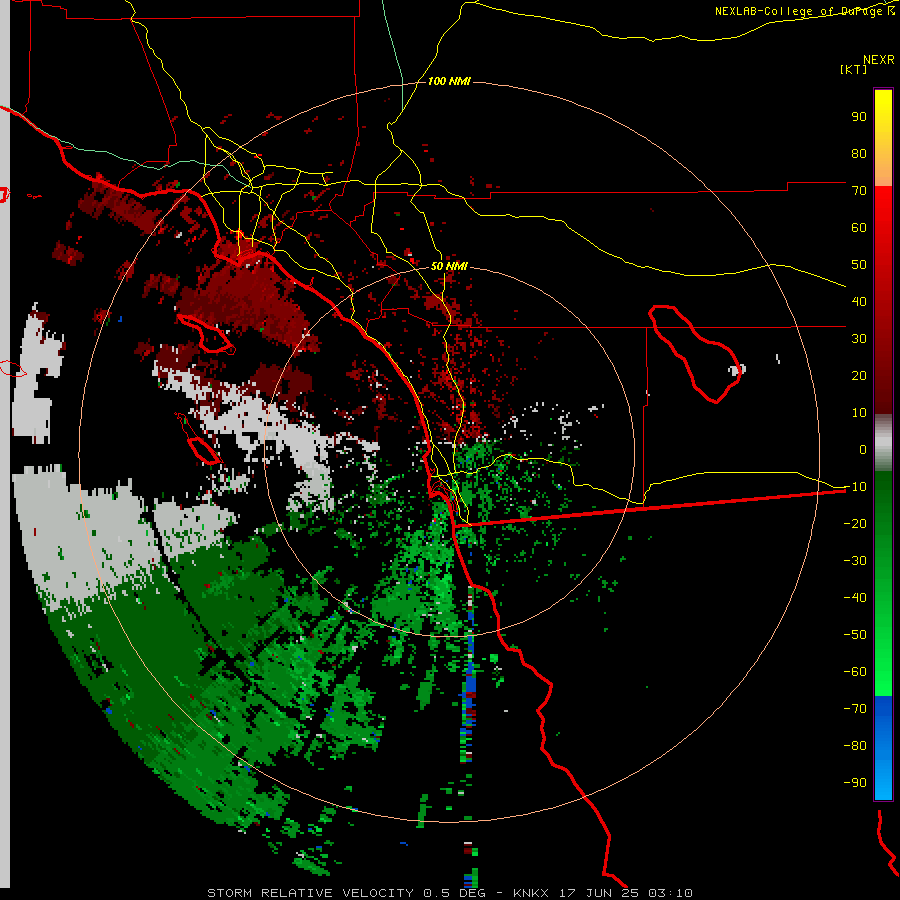This screenshot has height=900, width=900.
Task: Click the 30 knot tick label on scale
Action: (859, 339)
